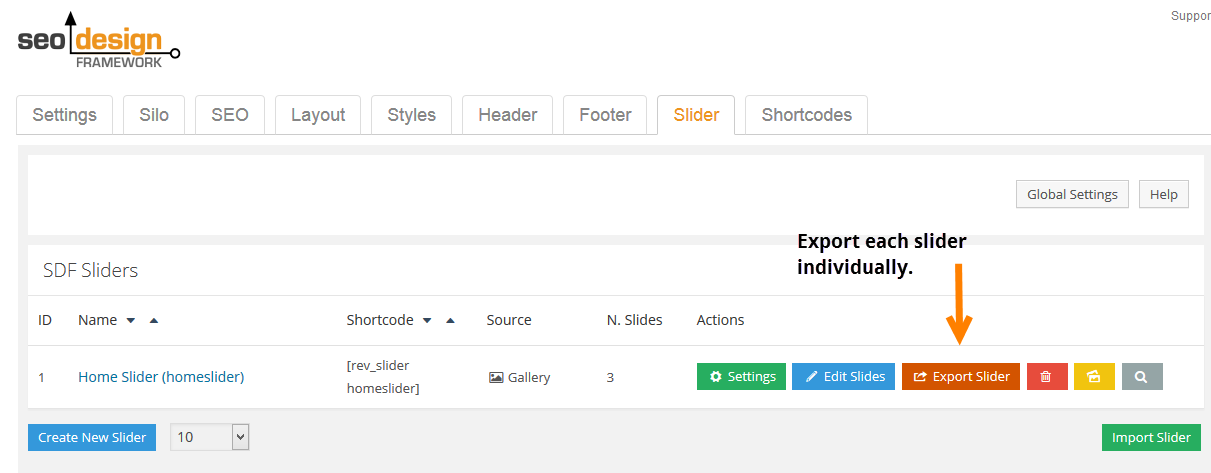Click the Import Slider button
The height and width of the screenshot is (473, 1211).
pos(1151,437)
